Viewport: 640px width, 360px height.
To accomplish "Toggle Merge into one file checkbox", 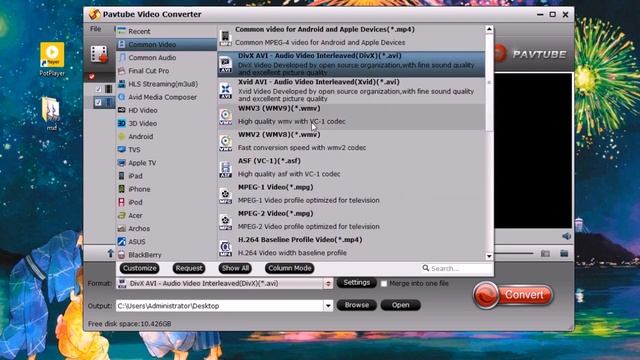I will point(384,283).
